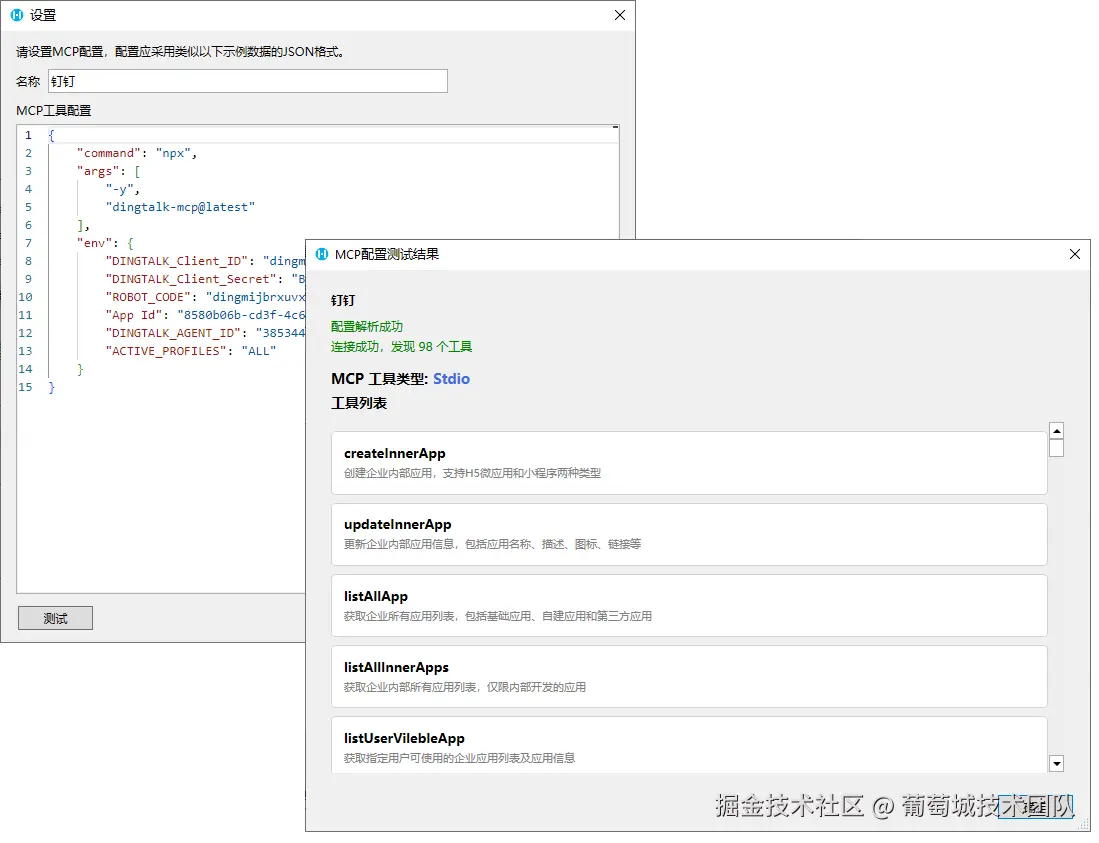Select the listUserVilebleApp tool card
The width and height of the screenshot is (1099, 843).
click(689, 745)
